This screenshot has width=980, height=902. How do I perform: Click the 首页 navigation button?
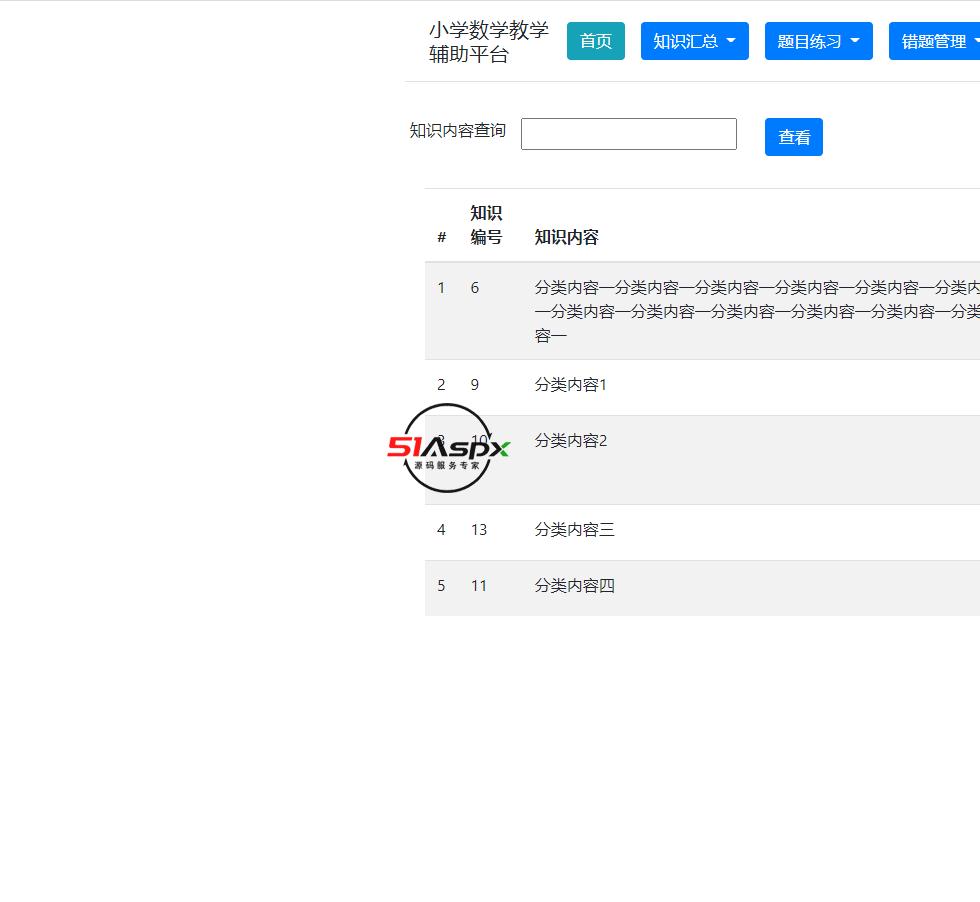(595, 41)
